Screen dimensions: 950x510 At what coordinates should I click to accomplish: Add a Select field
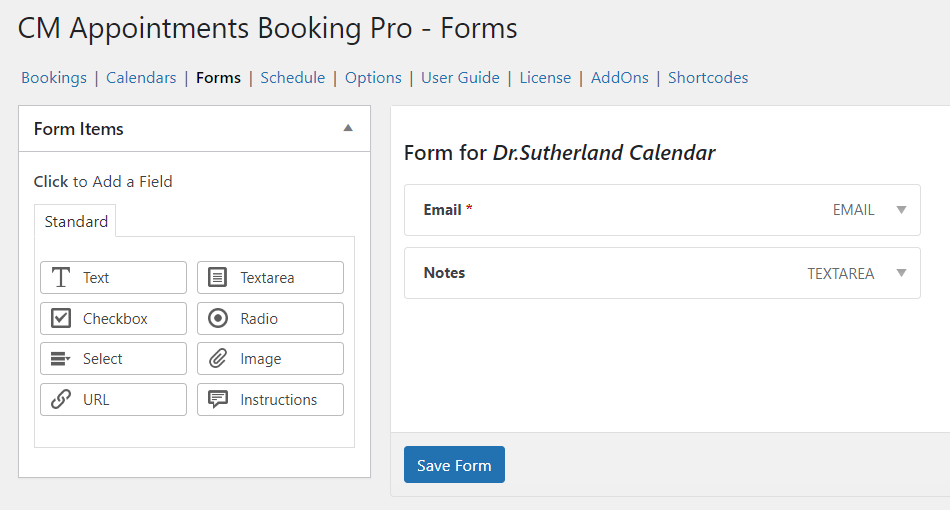tap(113, 359)
